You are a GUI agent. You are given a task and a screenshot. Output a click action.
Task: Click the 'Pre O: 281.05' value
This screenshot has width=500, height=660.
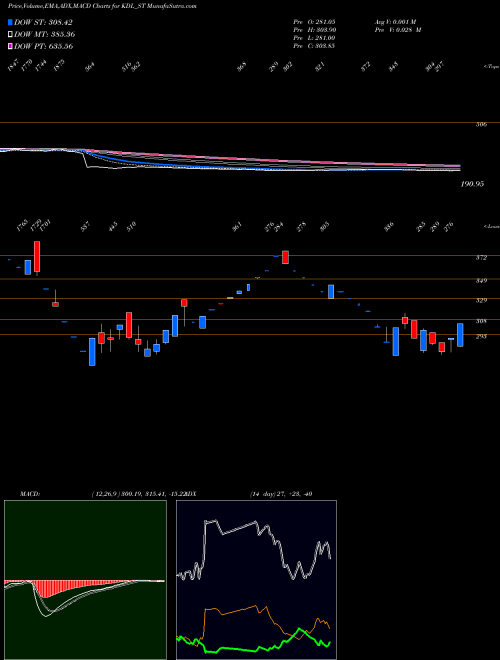point(314,21)
